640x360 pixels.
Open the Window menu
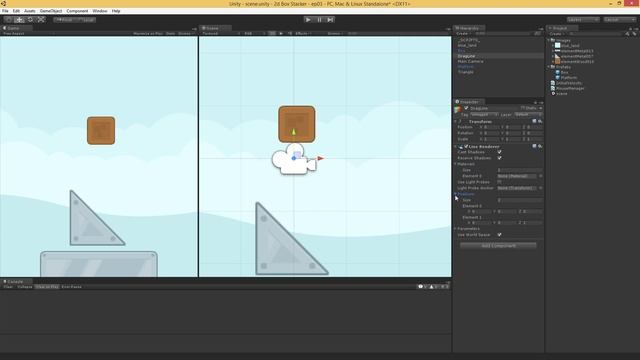(x=100, y=11)
